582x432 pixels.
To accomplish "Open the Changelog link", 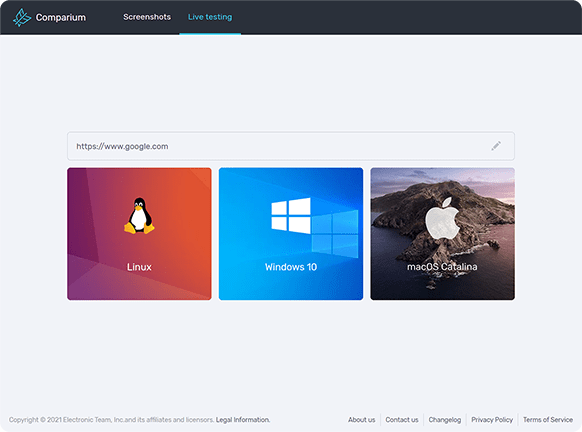I will [x=445, y=420].
